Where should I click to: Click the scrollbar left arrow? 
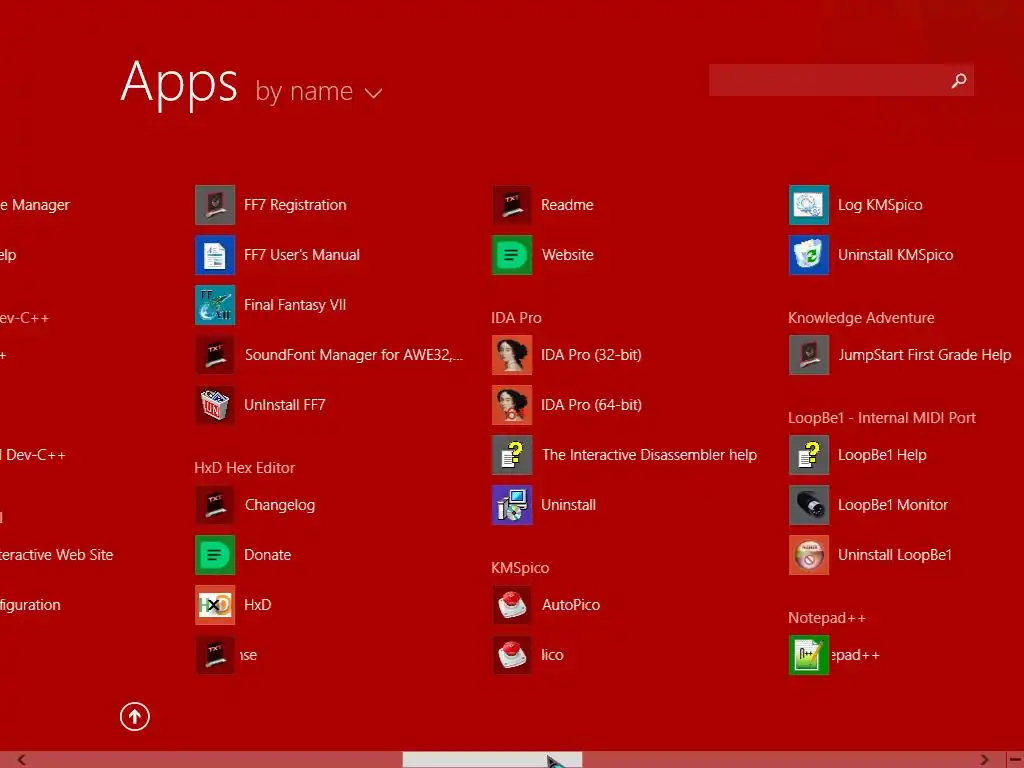[22, 760]
